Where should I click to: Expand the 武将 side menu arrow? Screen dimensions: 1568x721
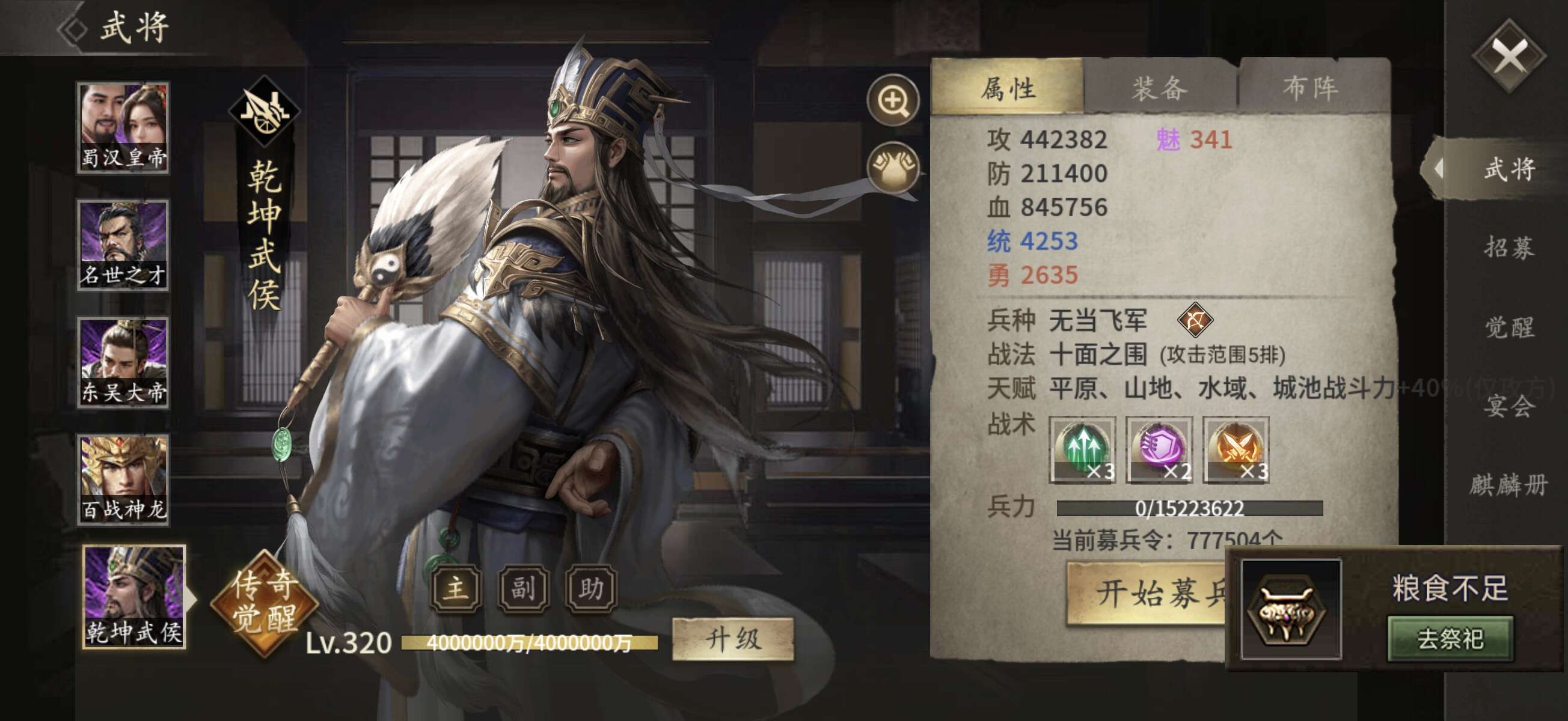point(1438,169)
